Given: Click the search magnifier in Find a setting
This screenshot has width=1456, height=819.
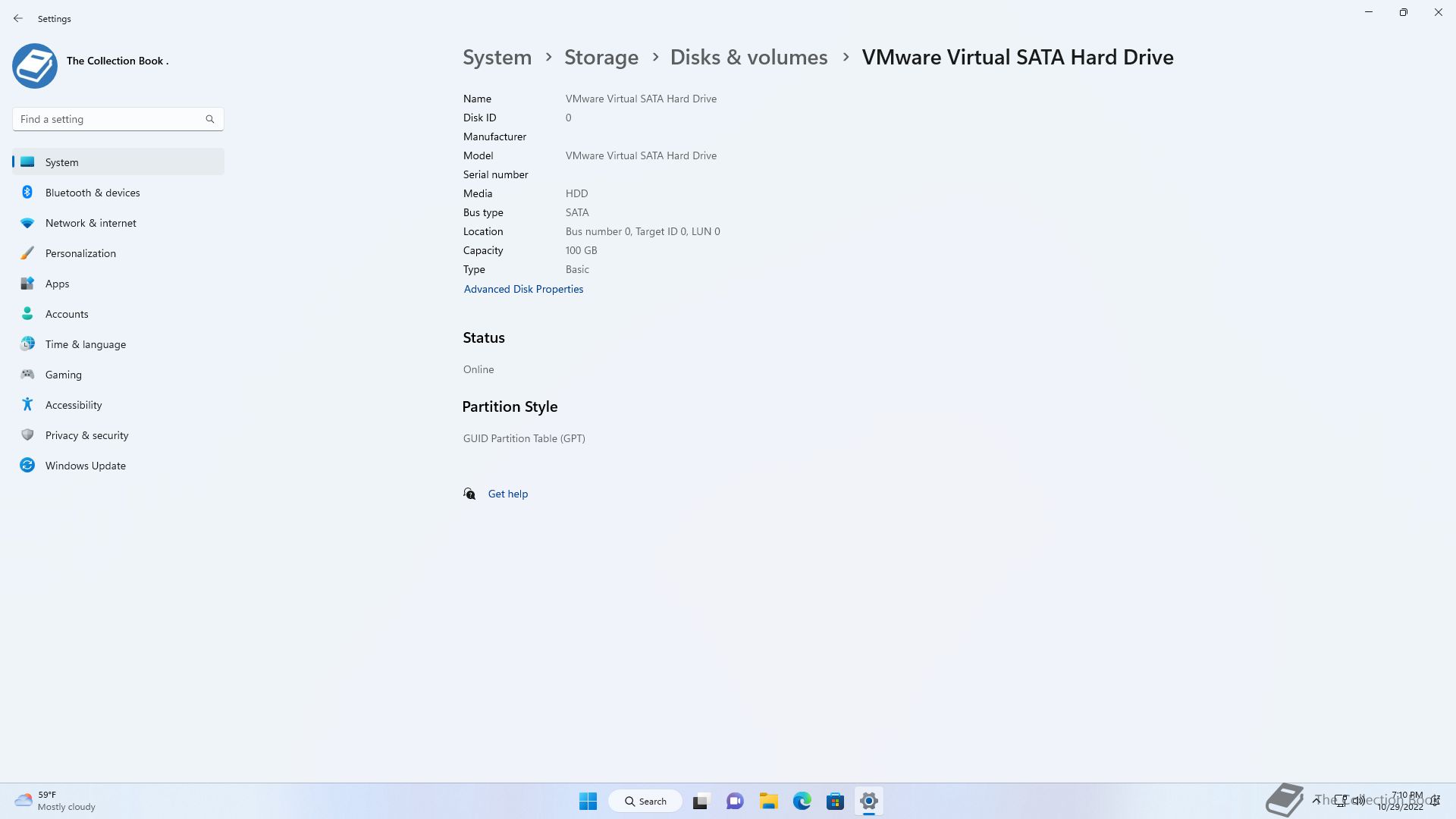Looking at the screenshot, I should click(210, 119).
